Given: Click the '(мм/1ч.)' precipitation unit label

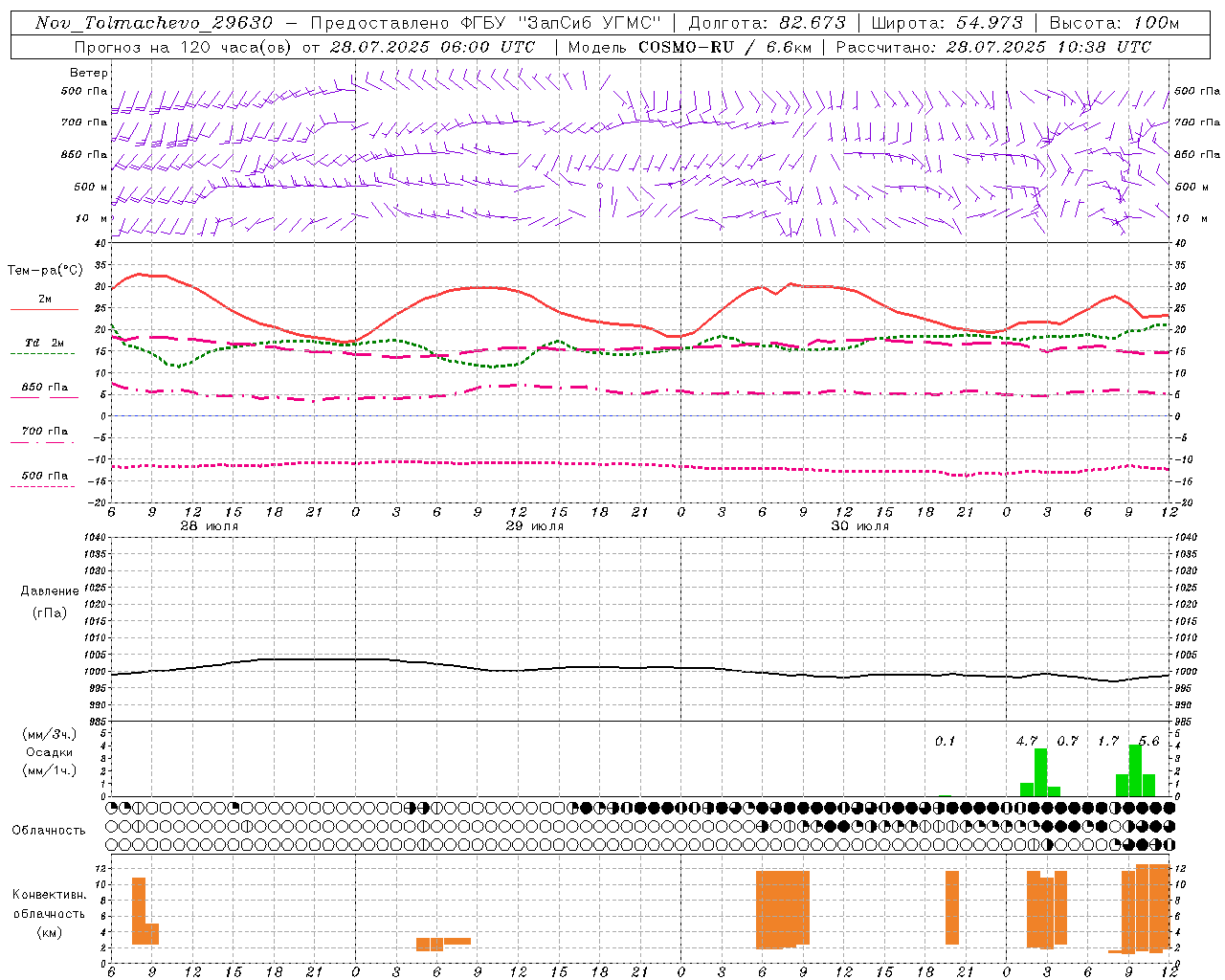Looking at the screenshot, I should (49, 770).
